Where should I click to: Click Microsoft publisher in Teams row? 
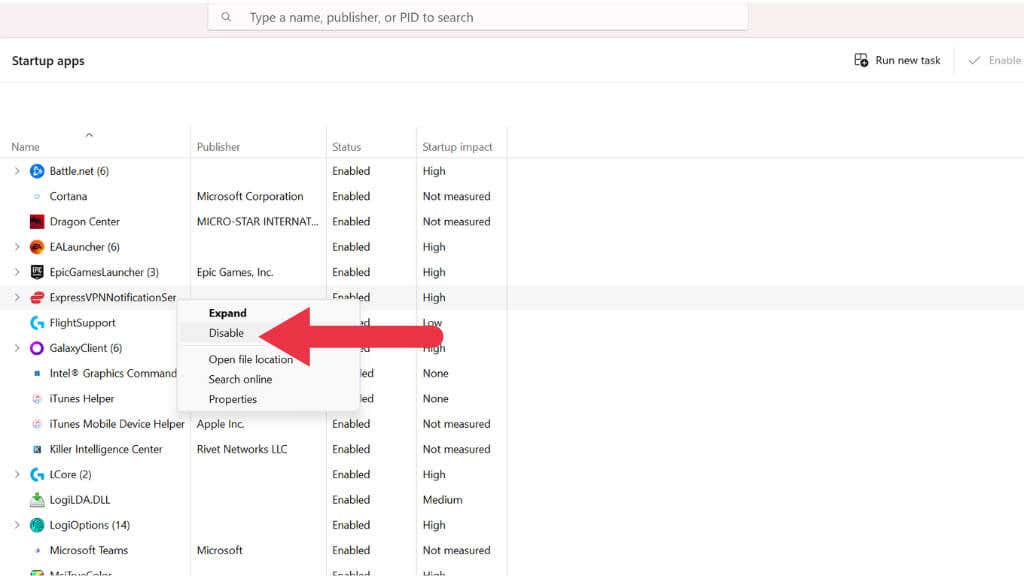(x=219, y=551)
